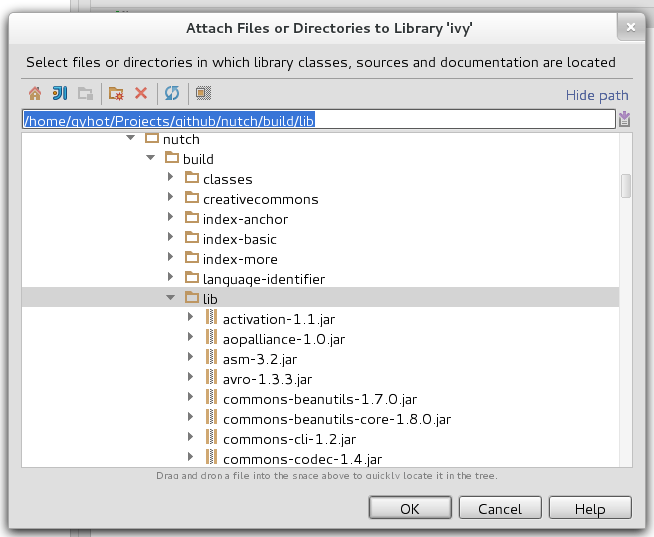Screen dimensions: 654x537
Task: Expand the creativecommons folder
Action: (170, 197)
